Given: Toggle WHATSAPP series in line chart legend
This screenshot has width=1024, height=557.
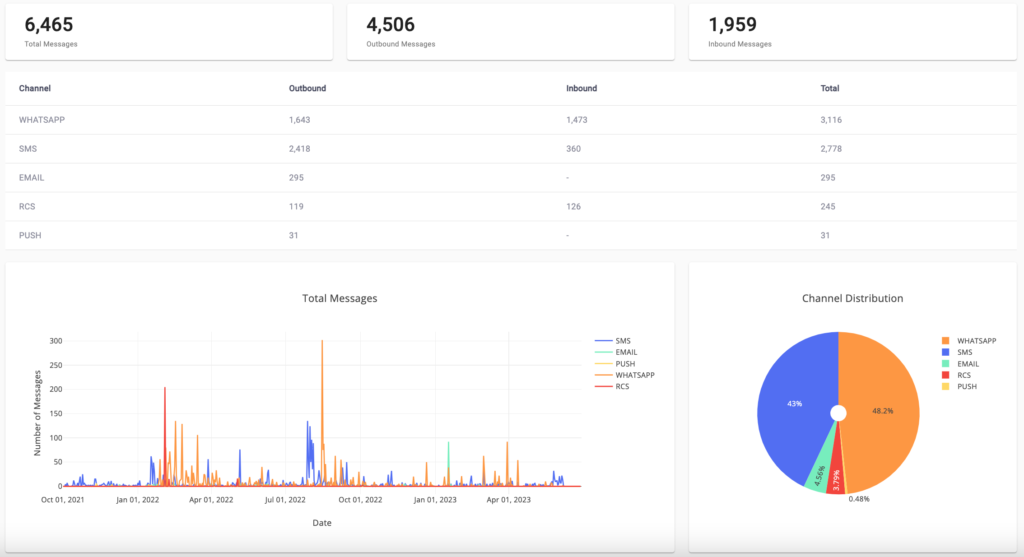Looking at the screenshot, I should click(624, 375).
